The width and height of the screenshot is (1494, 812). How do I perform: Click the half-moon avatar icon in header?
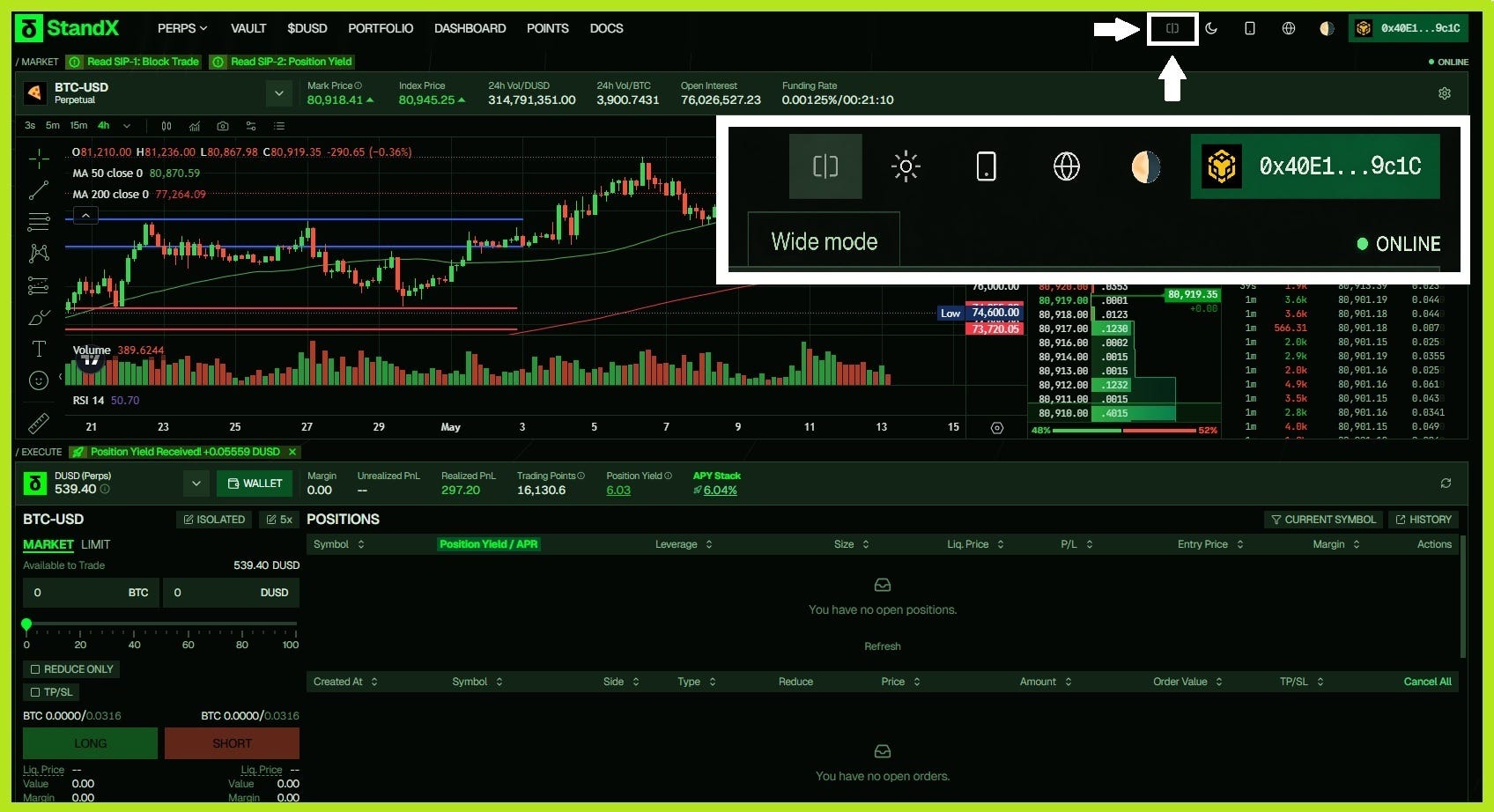(1327, 28)
